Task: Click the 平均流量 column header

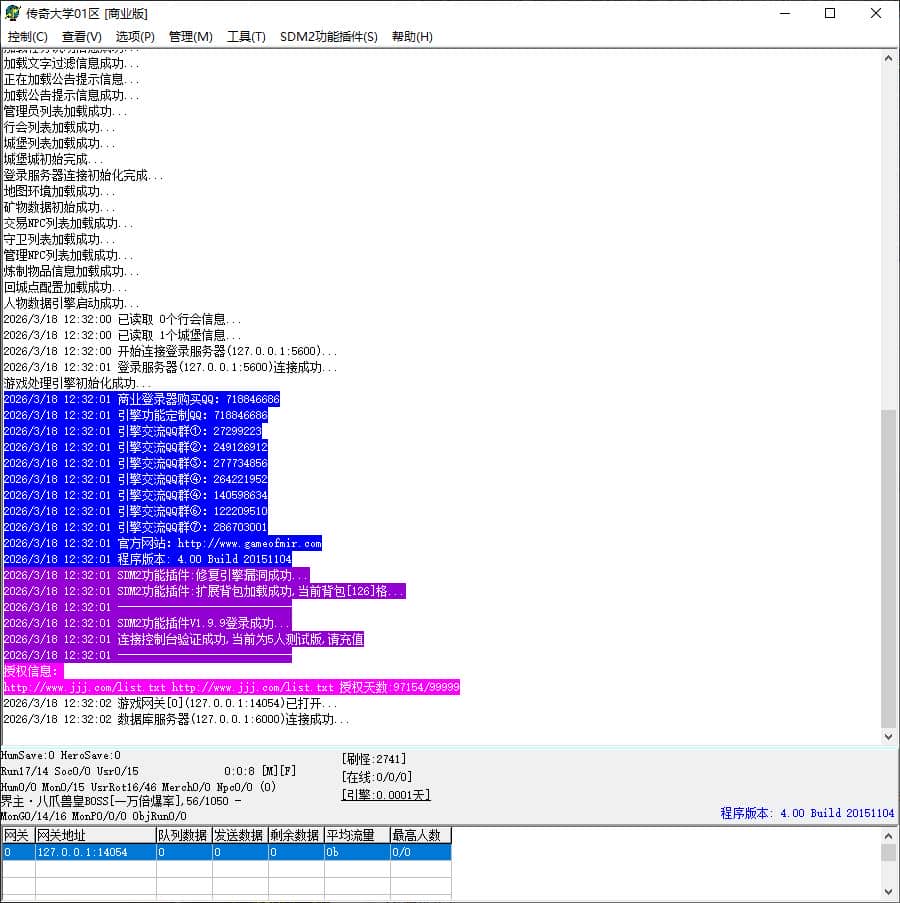Action: coord(357,835)
